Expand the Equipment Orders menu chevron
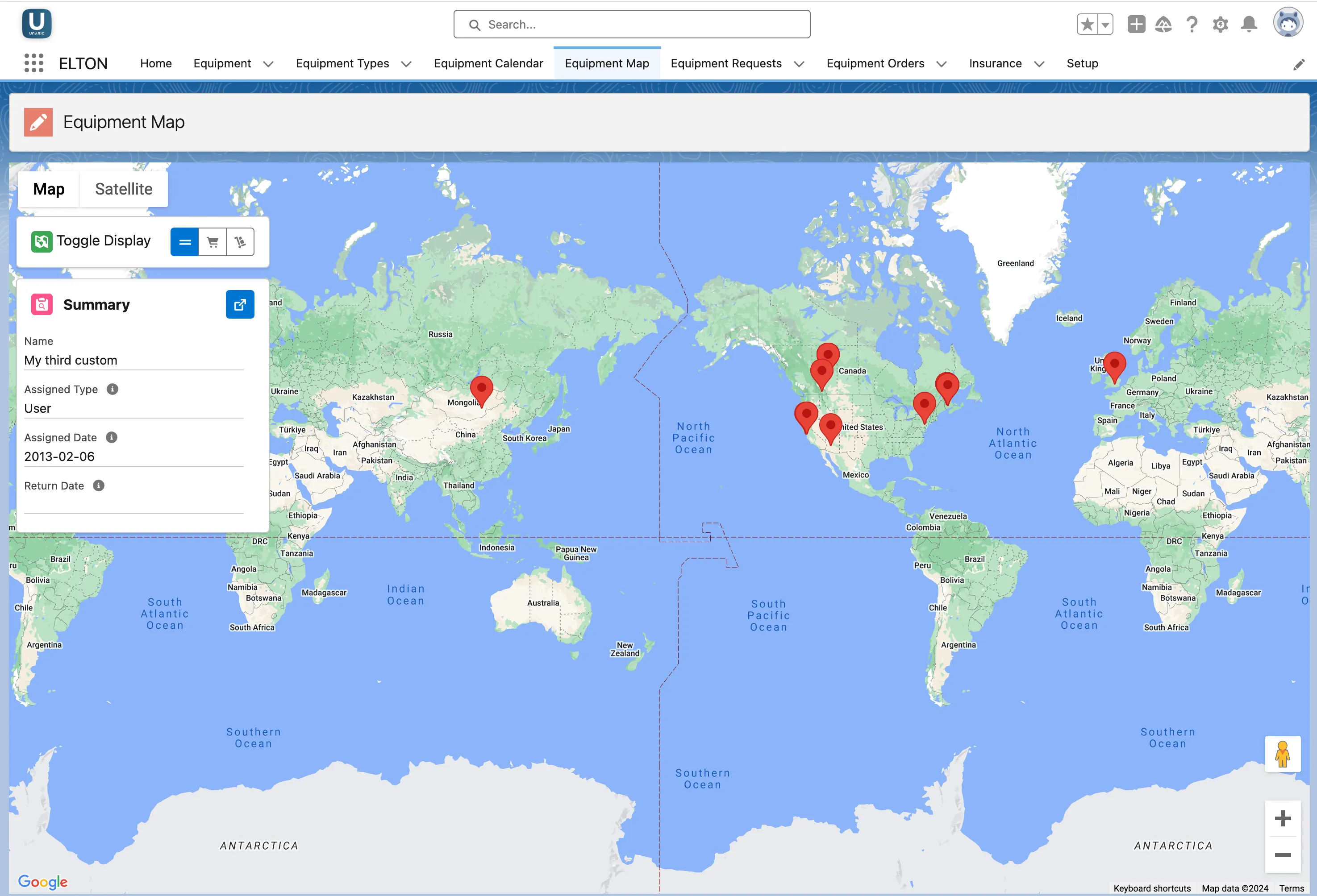This screenshot has height=896, width=1317. click(941, 64)
